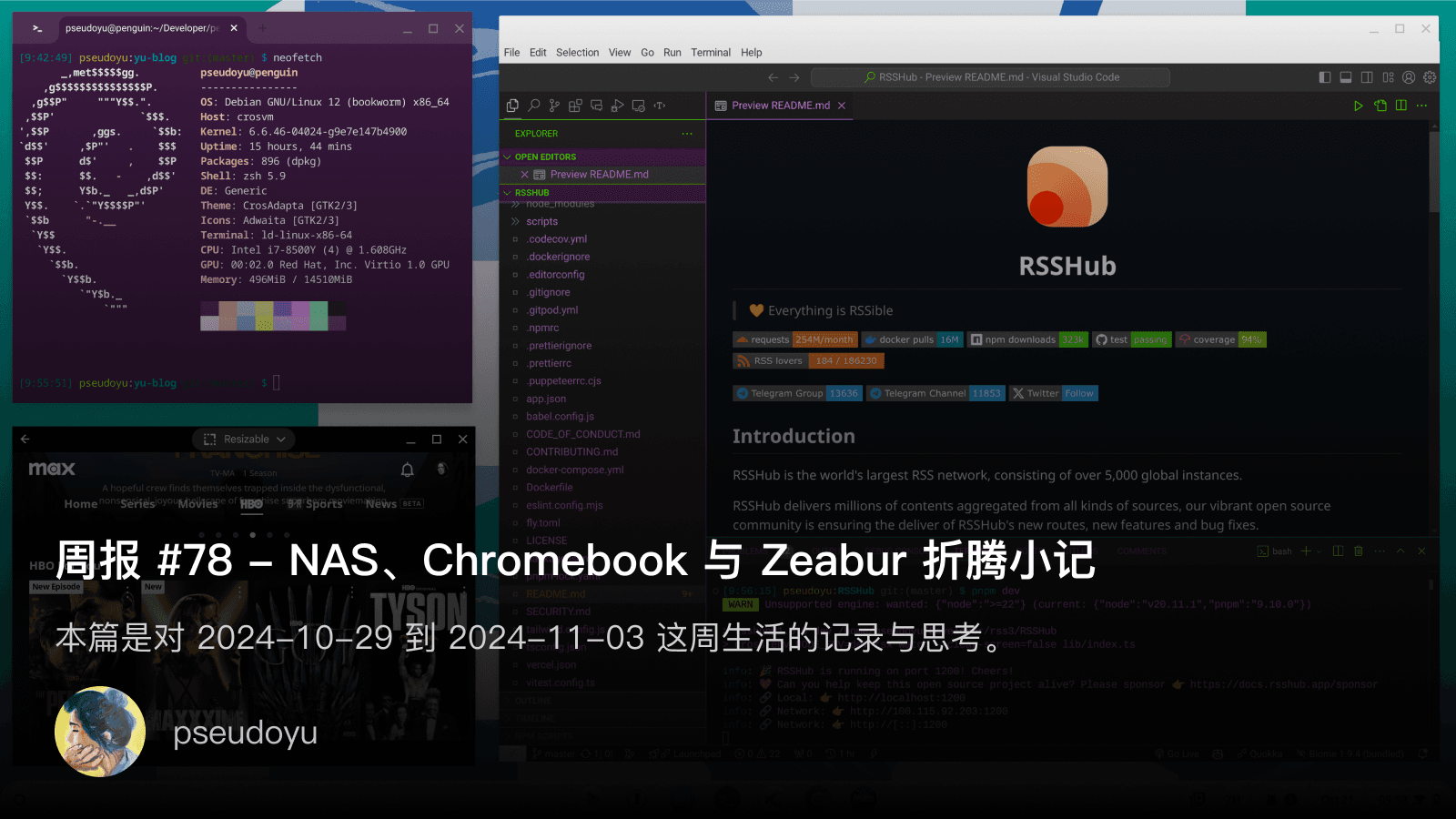The height and width of the screenshot is (819, 1456).
Task: Open the Edit menu in VS Code
Action: 538,53
